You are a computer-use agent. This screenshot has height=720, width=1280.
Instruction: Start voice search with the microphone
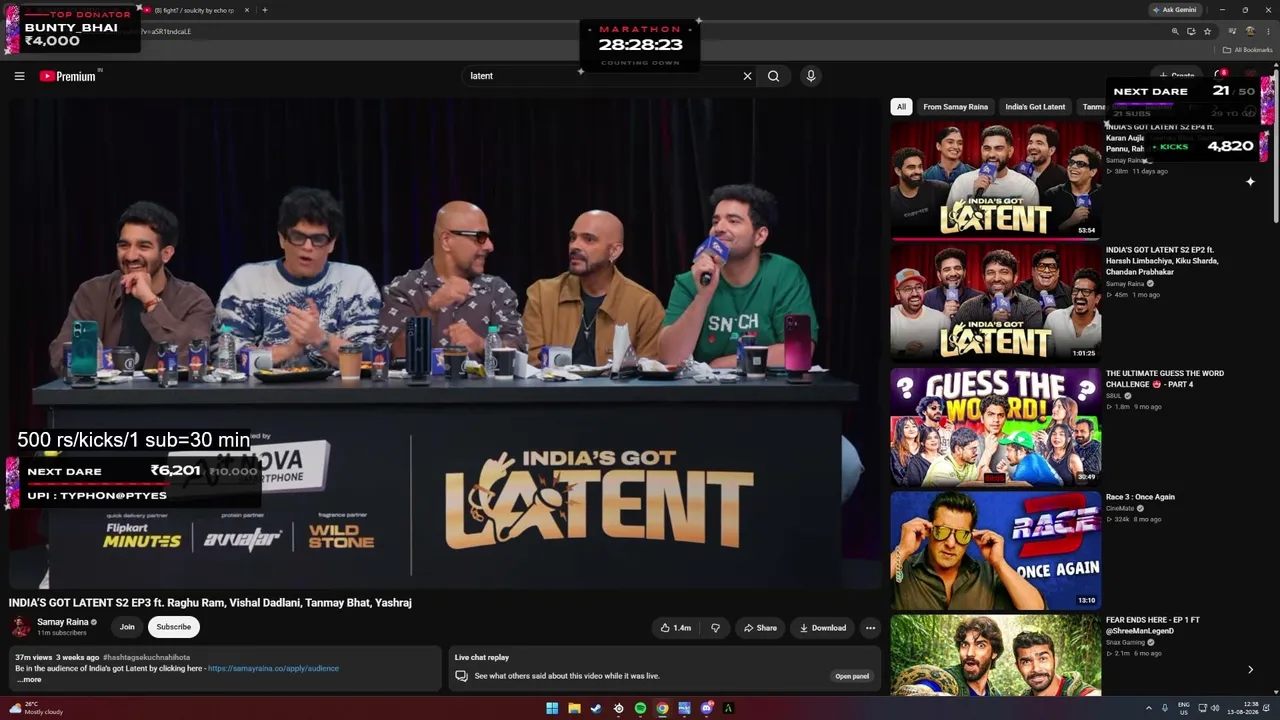click(811, 76)
